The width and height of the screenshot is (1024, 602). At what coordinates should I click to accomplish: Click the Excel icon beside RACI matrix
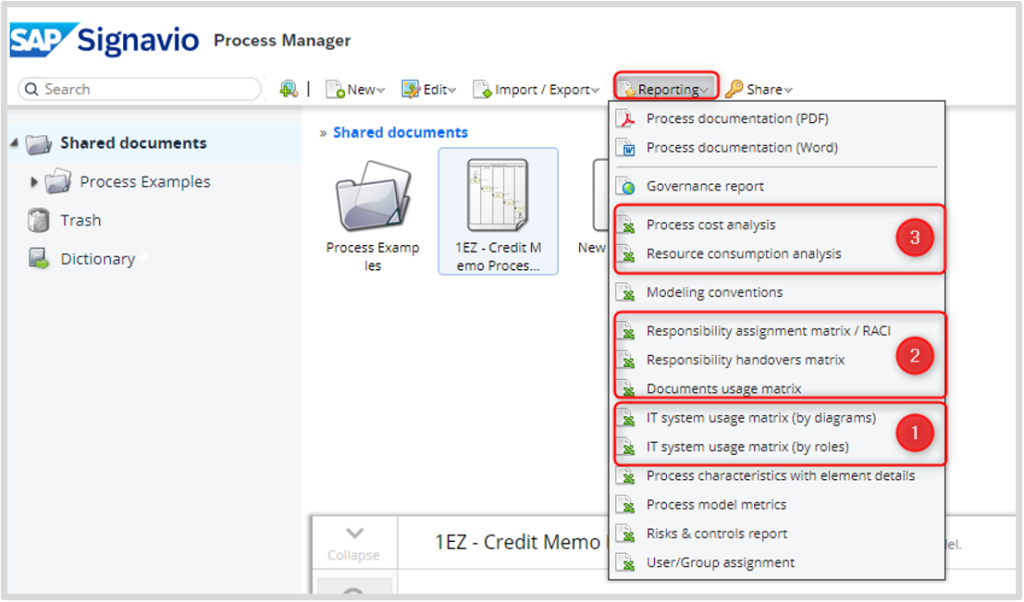(626, 331)
